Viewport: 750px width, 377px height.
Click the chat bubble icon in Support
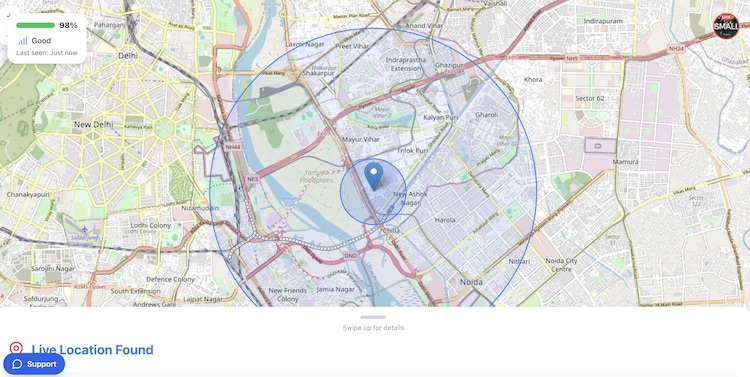[x=17, y=364]
